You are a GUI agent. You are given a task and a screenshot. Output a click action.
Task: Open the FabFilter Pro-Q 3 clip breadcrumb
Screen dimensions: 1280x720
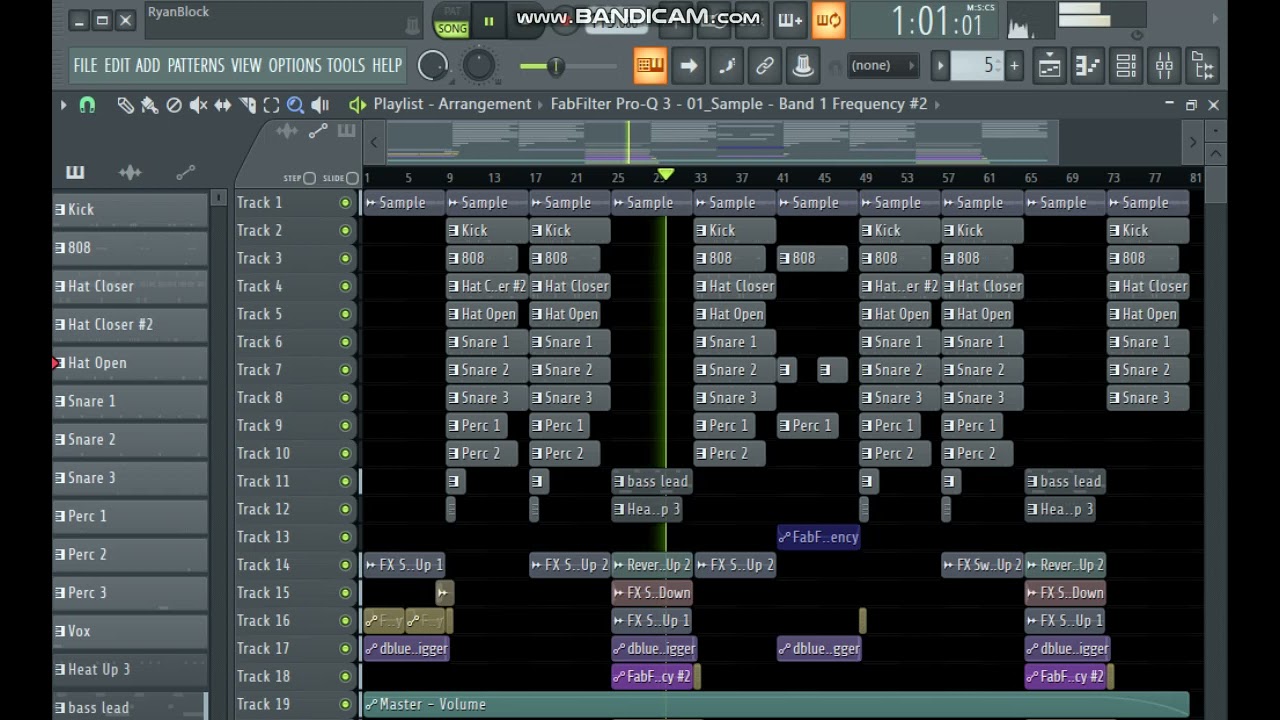click(738, 104)
